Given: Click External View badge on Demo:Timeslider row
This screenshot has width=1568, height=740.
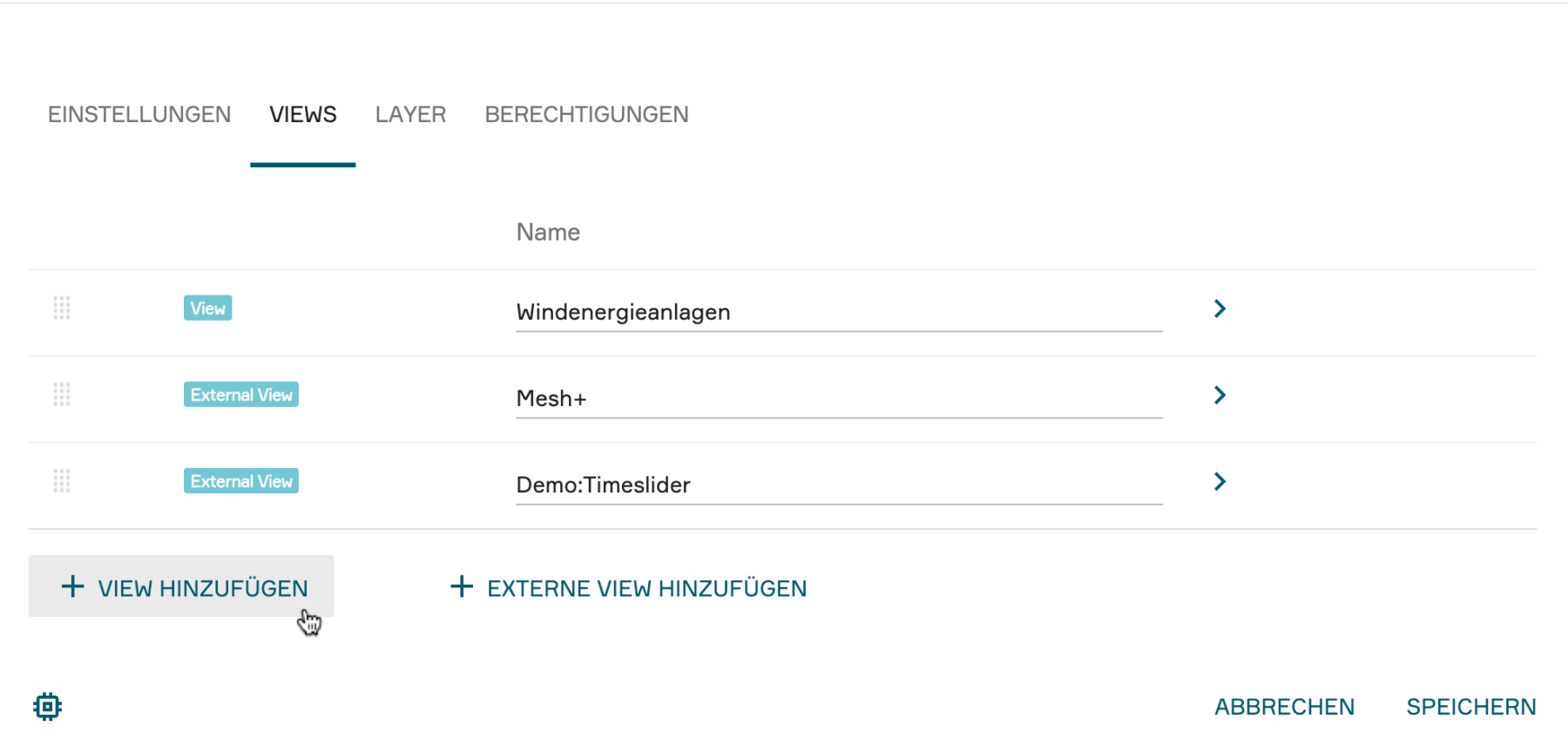Looking at the screenshot, I should 240,481.
